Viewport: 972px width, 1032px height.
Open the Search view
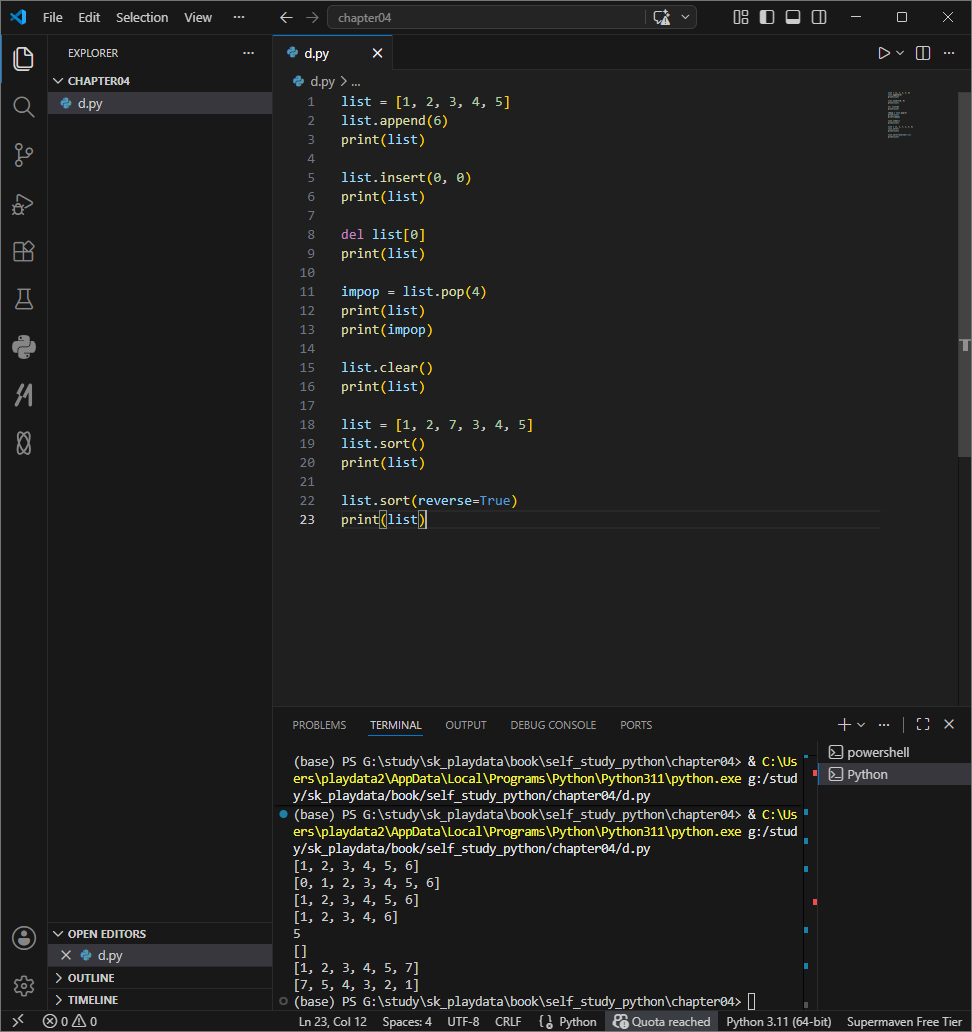pyautogui.click(x=24, y=107)
